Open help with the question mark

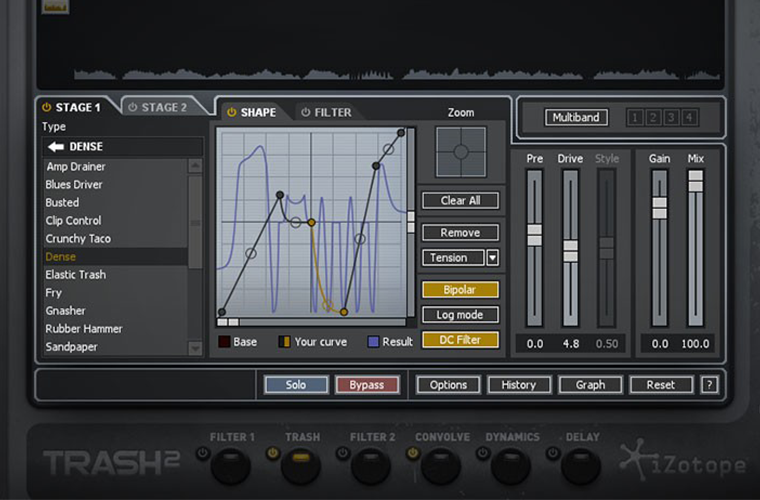710,385
